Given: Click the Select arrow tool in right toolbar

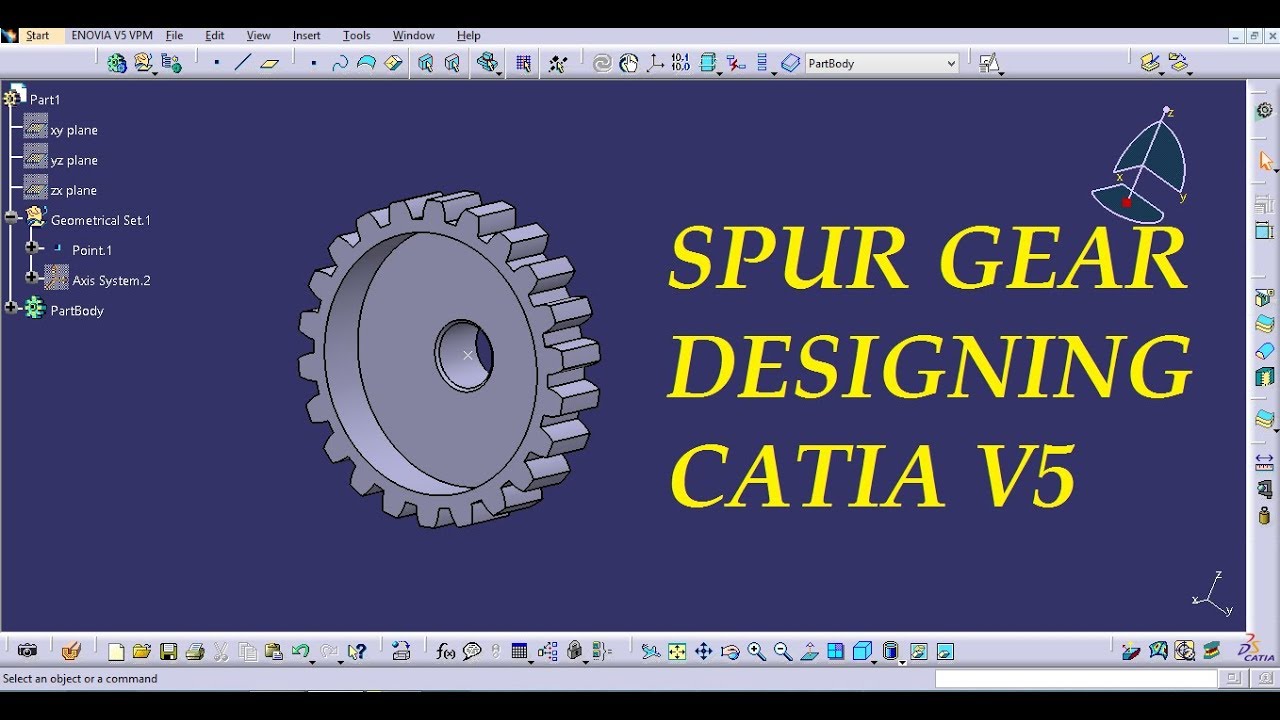Looking at the screenshot, I should [x=1264, y=161].
